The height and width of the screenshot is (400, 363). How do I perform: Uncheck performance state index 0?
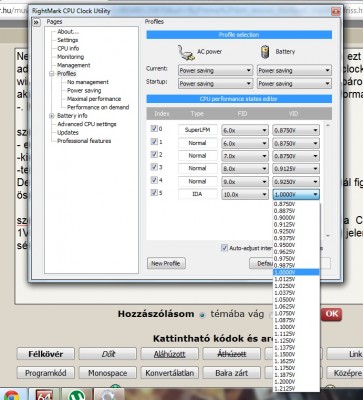click(154, 129)
